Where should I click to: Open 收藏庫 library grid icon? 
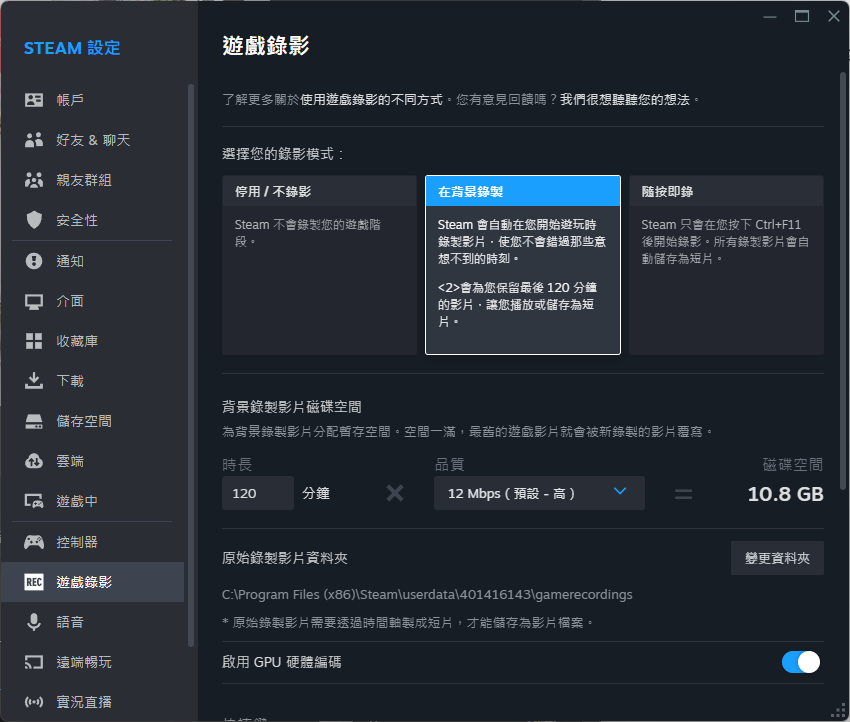coord(34,341)
